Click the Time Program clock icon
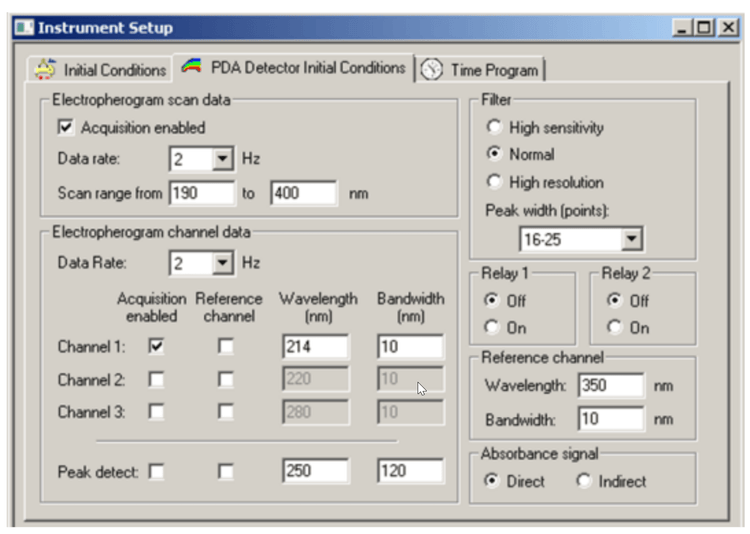The height and width of the screenshot is (534, 750). point(431,70)
